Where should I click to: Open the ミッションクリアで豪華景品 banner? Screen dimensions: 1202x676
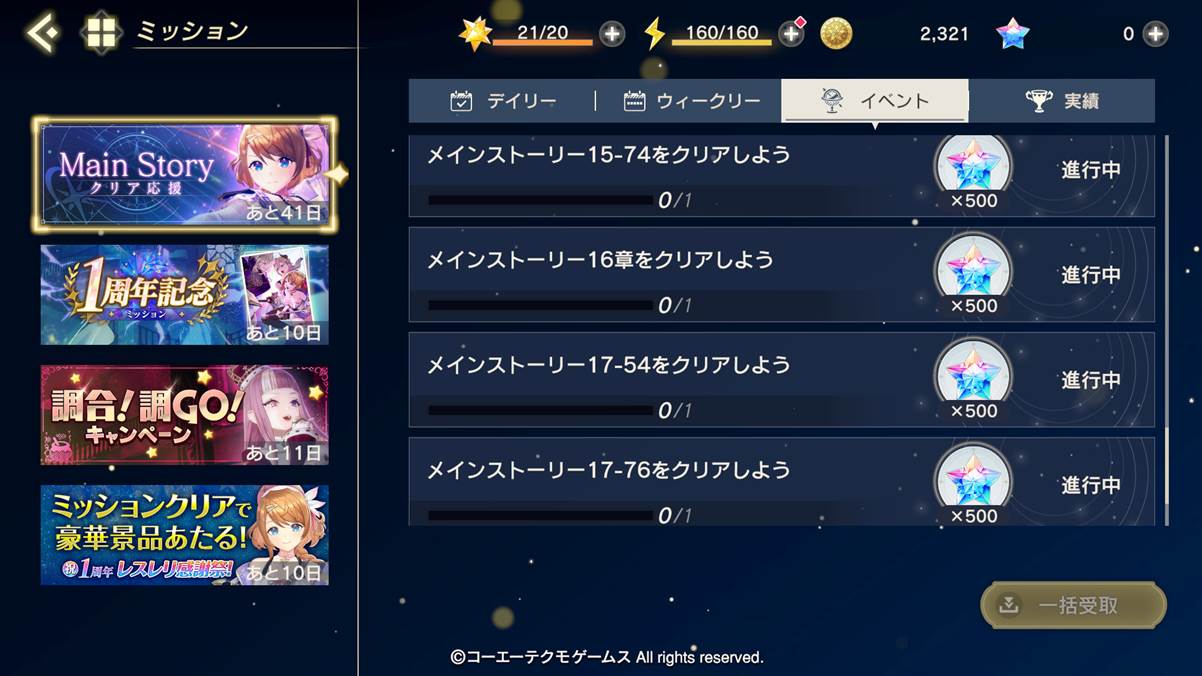click(184, 535)
